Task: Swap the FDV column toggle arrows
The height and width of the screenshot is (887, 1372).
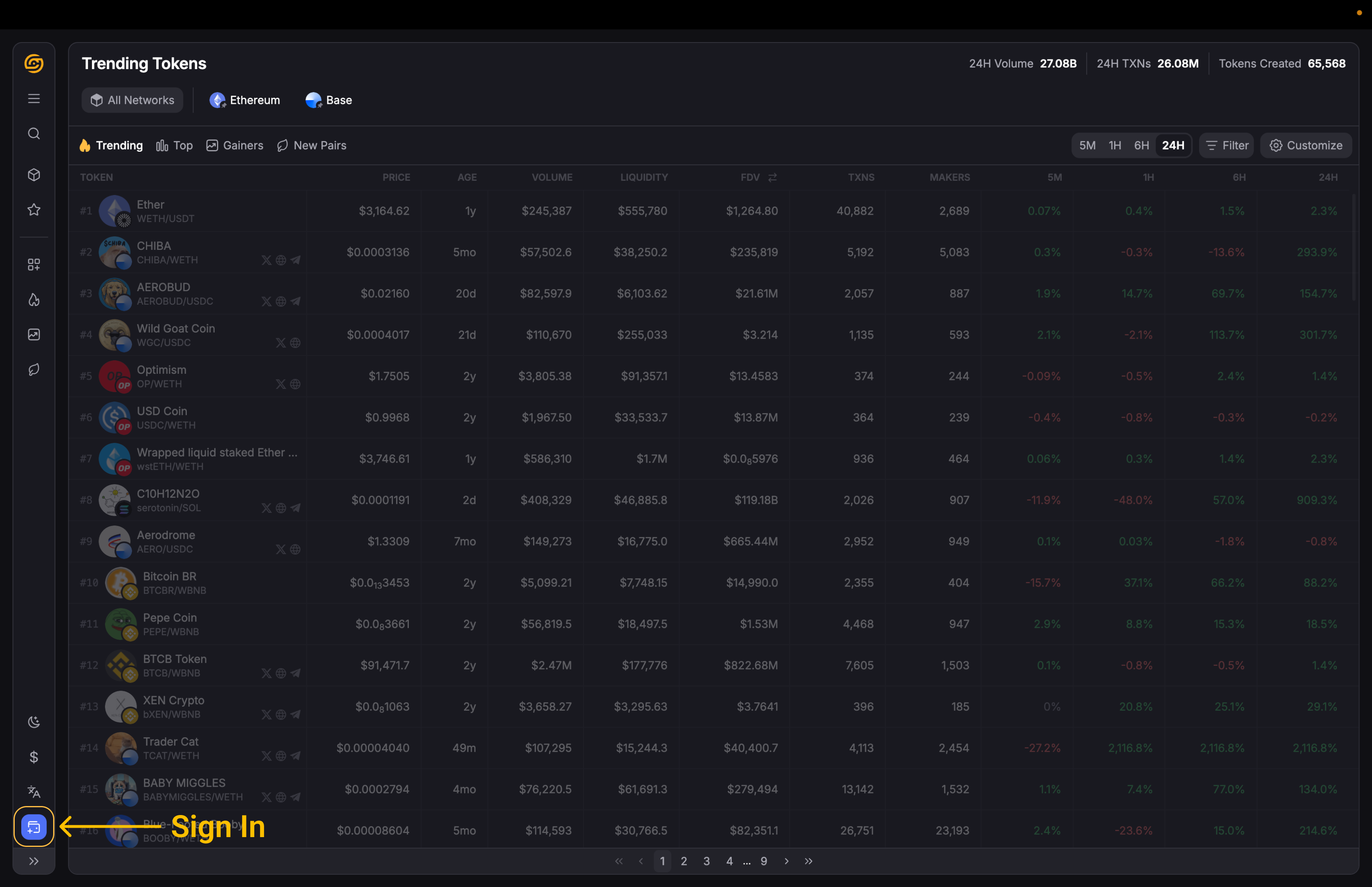Action: 773,177
